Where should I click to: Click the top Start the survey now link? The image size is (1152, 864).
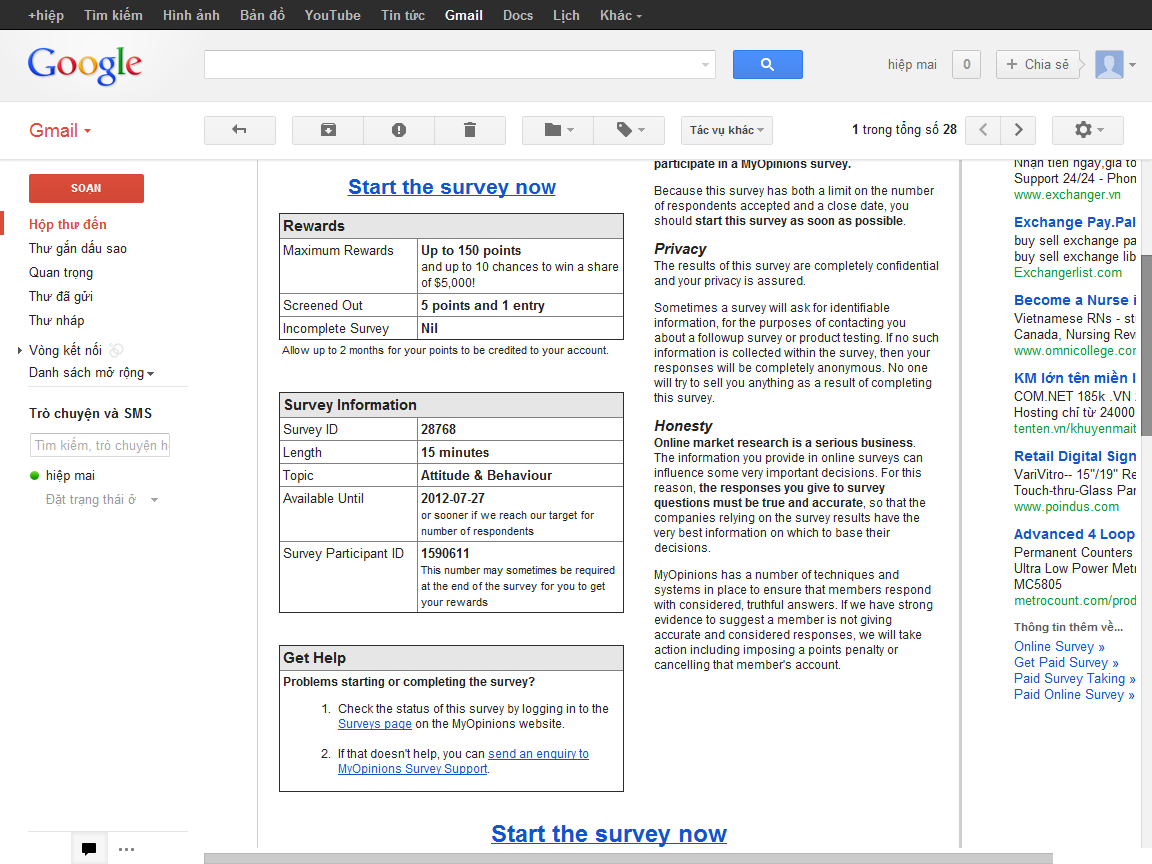[452, 187]
